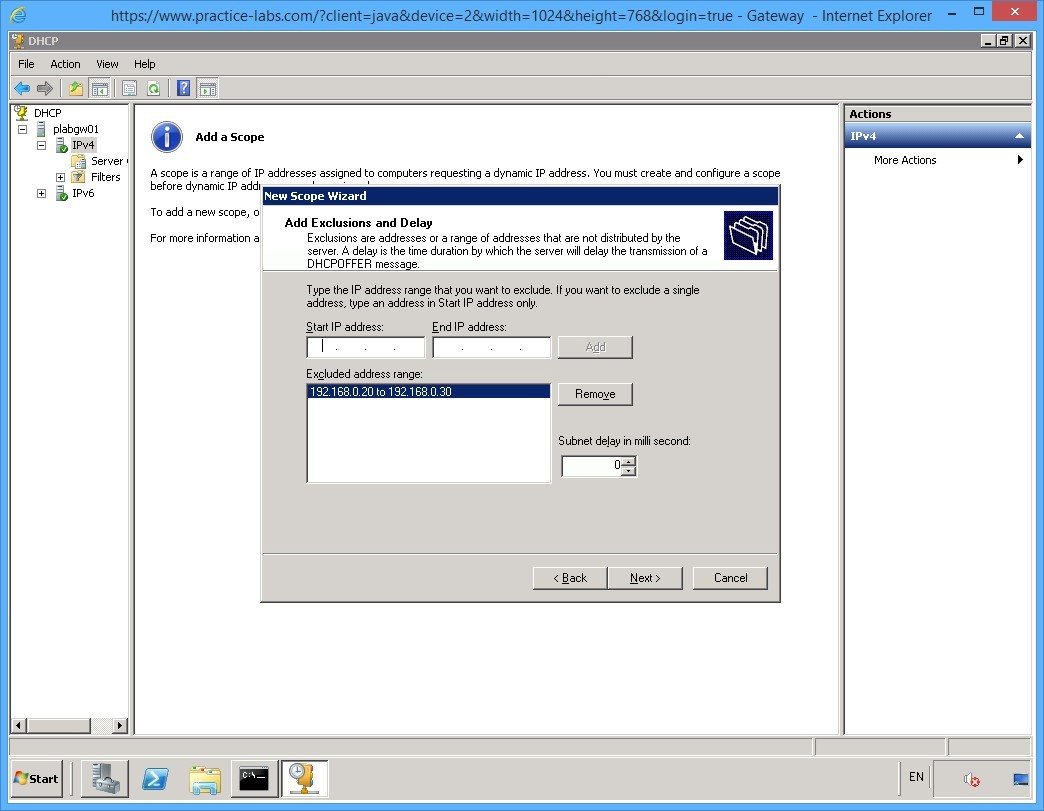The width and height of the screenshot is (1044, 811).
Task: Click inside the End IP address field
Action: tap(490, 347)
